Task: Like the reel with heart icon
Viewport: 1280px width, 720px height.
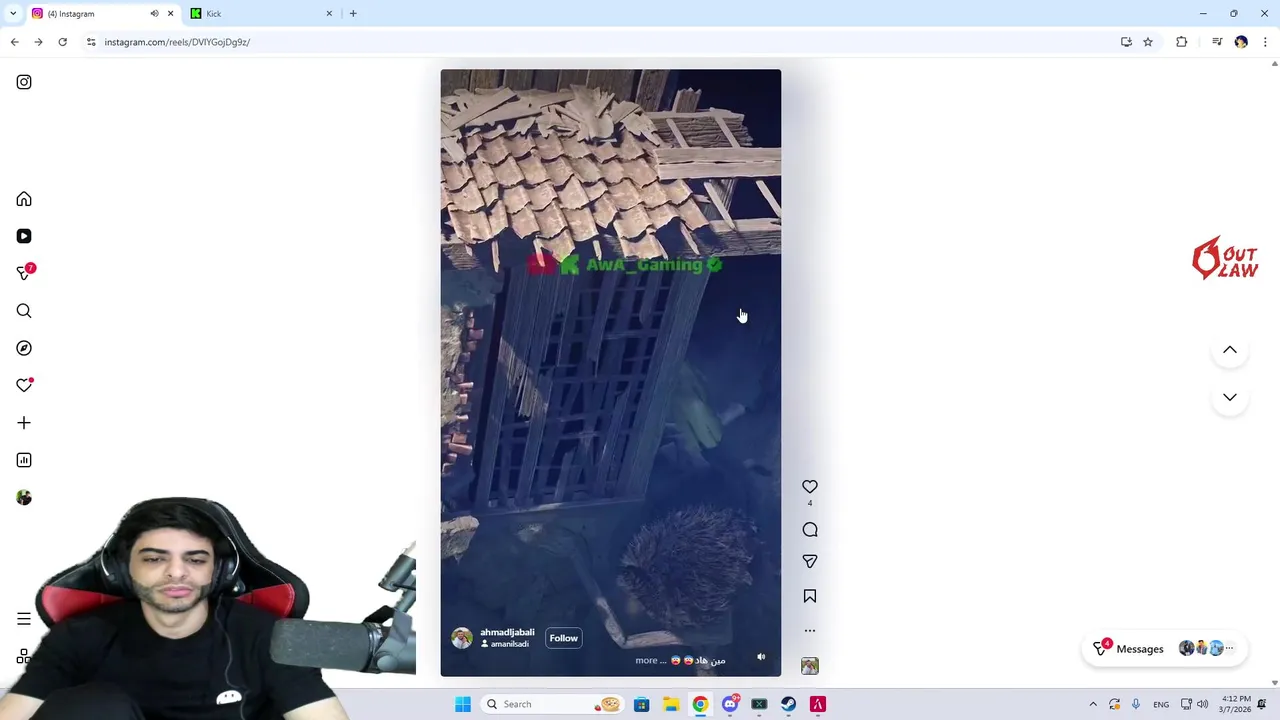Action: [x=810, y=487]
